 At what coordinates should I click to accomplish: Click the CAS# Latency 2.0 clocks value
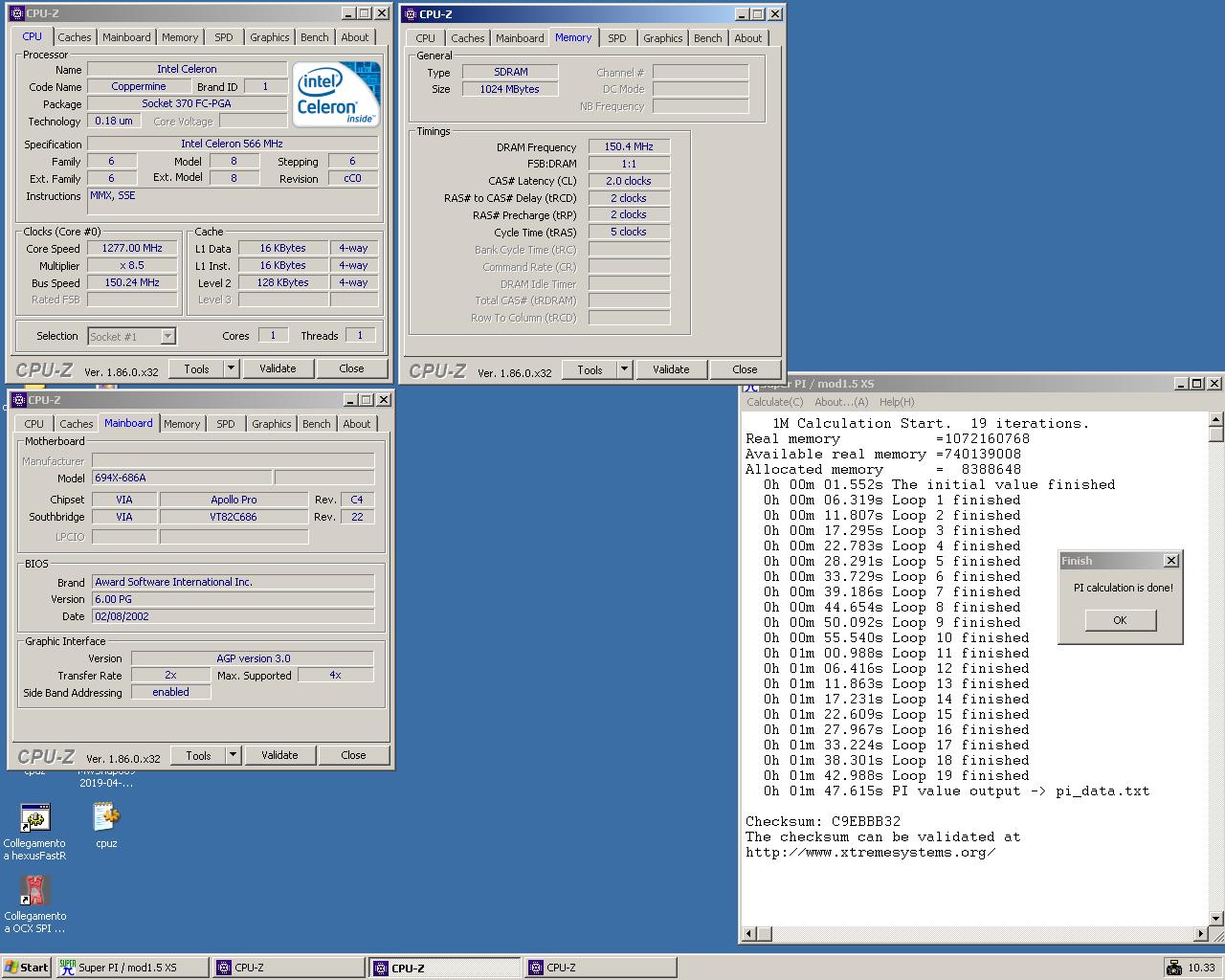click(x=629, y=181)
